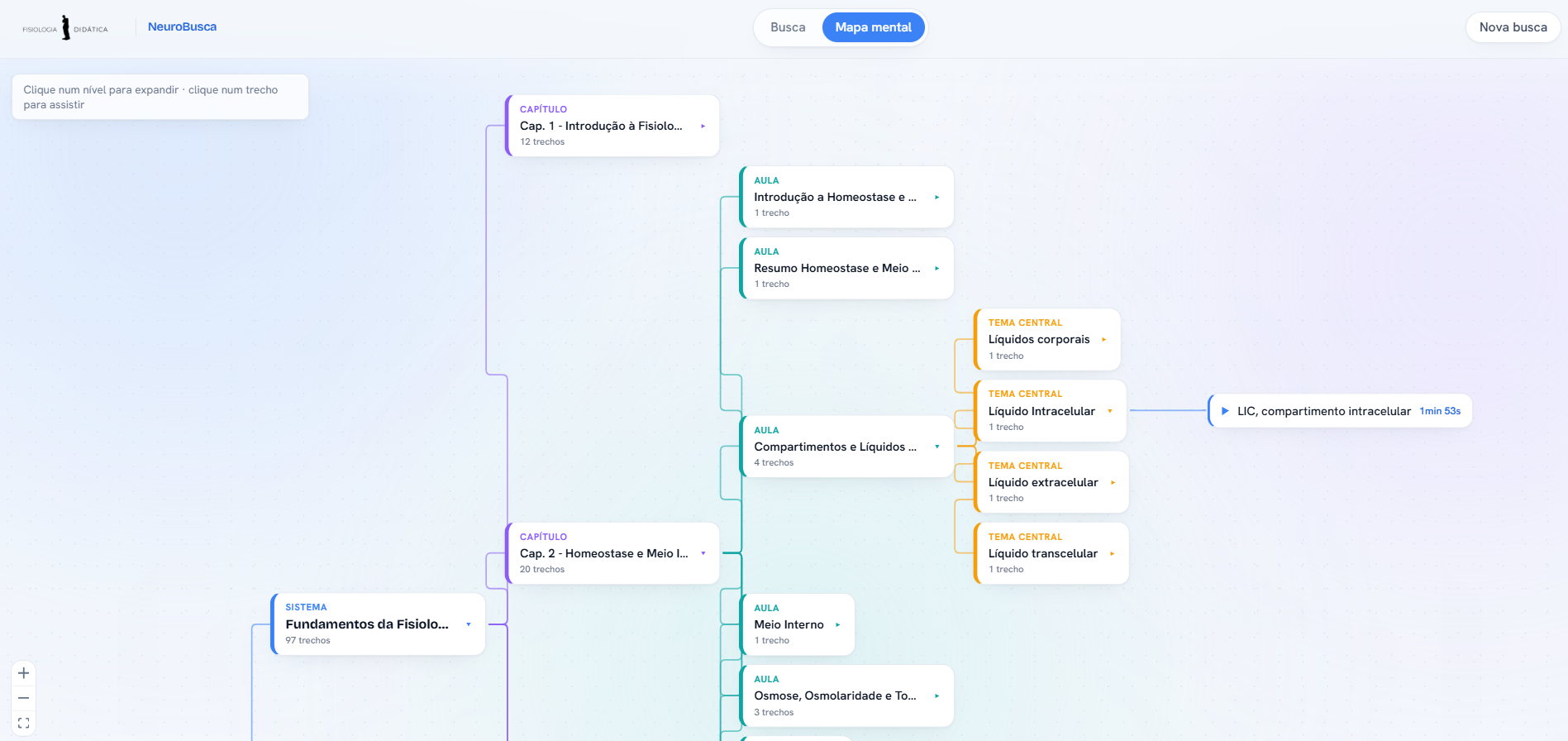Expand the Líquidos corporais topic arrow
The width and height of the screenshot is (1568, 741).
(1103, 340)
